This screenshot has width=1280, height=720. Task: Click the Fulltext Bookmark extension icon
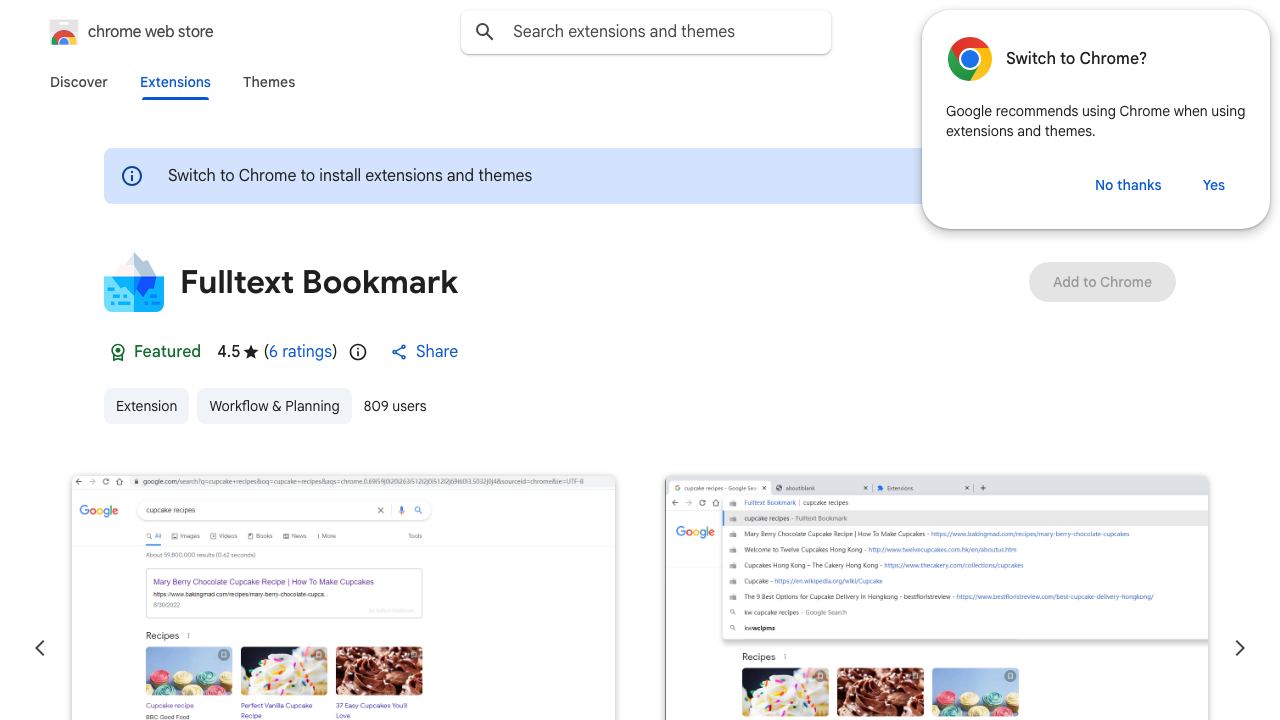click(x=134, y=282)
